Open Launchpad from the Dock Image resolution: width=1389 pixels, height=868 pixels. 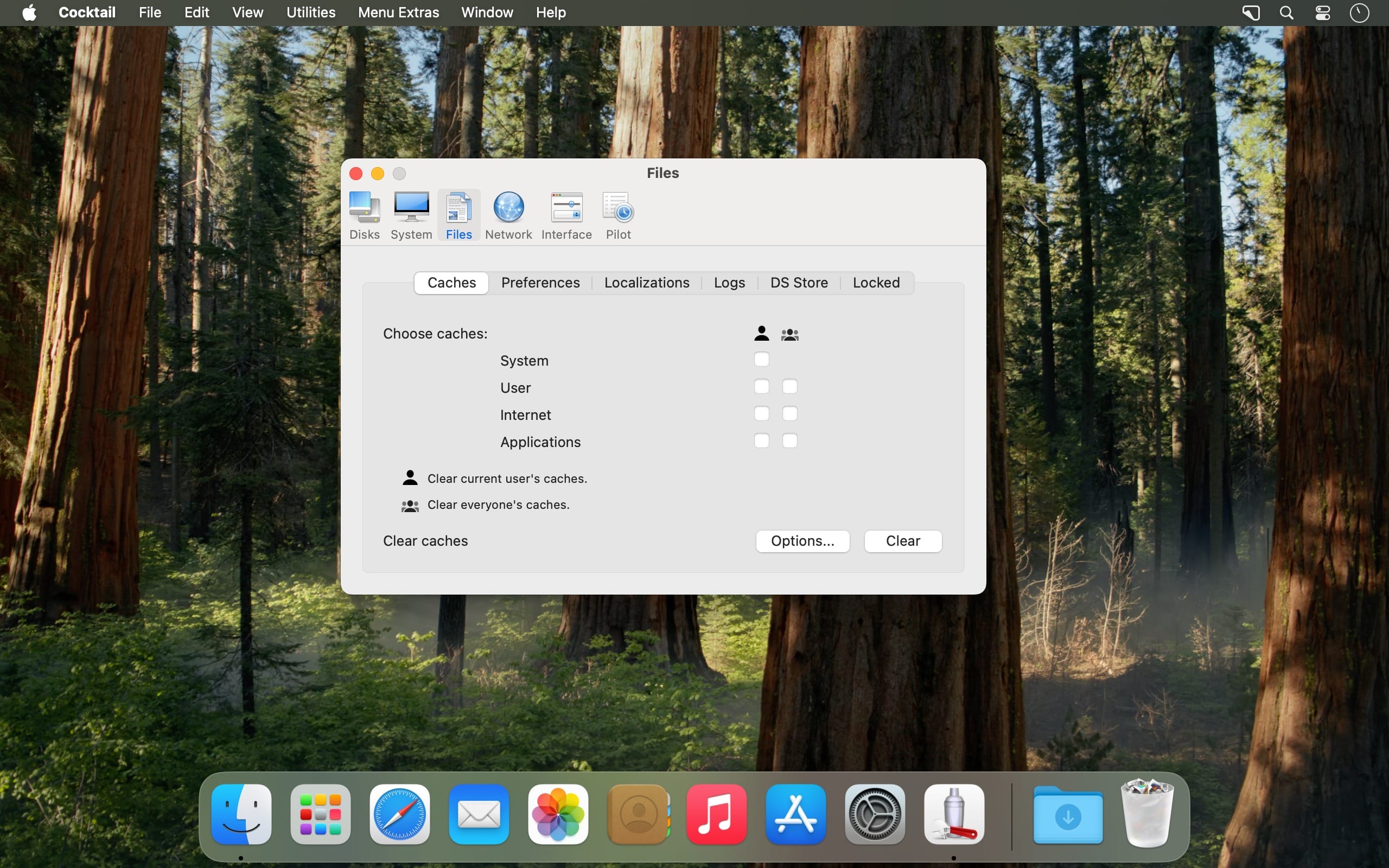320,814
